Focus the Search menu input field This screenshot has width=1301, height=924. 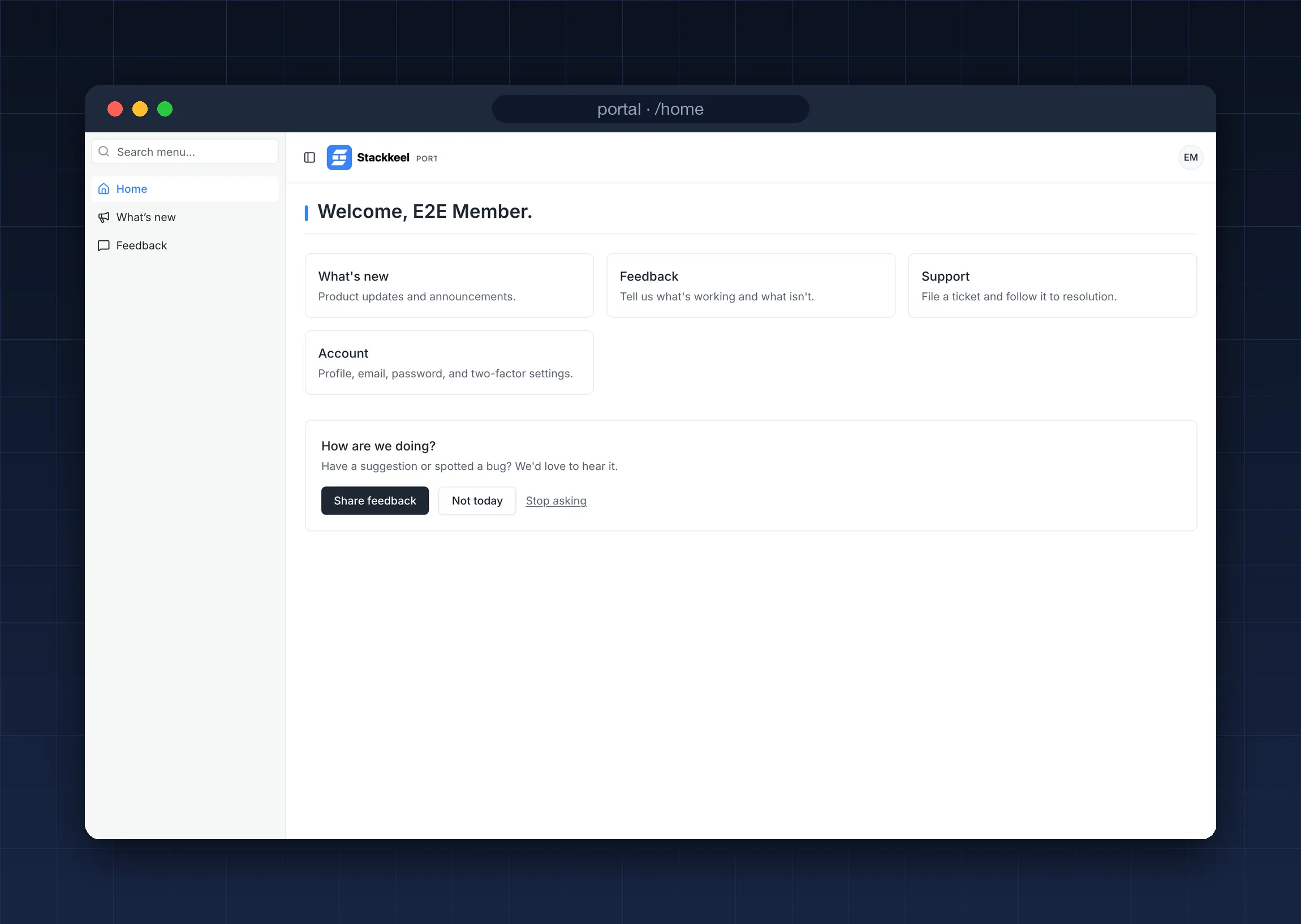coord(185,152)
